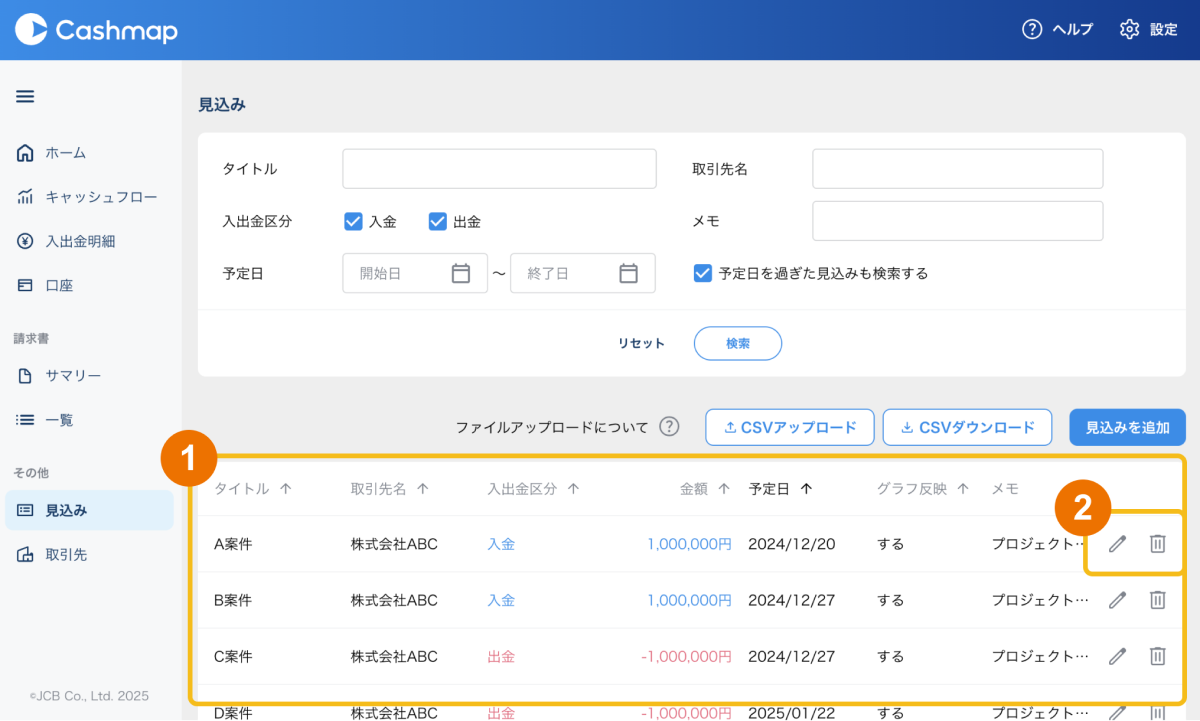1200x721 pixels.
Task: Open settings gear icon in header
Action: [1129, 29]
